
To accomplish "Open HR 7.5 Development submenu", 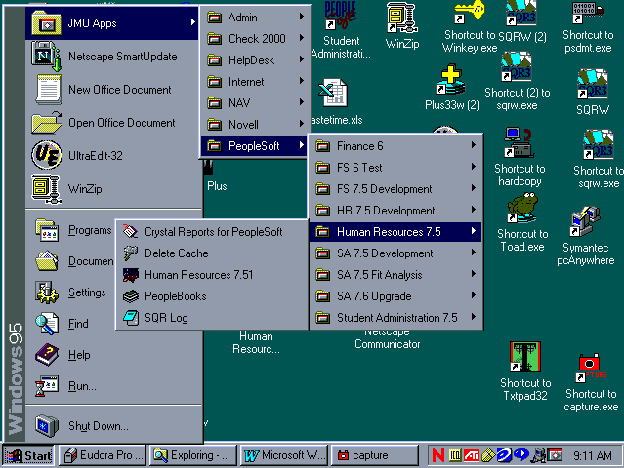I will coord(396,211).
